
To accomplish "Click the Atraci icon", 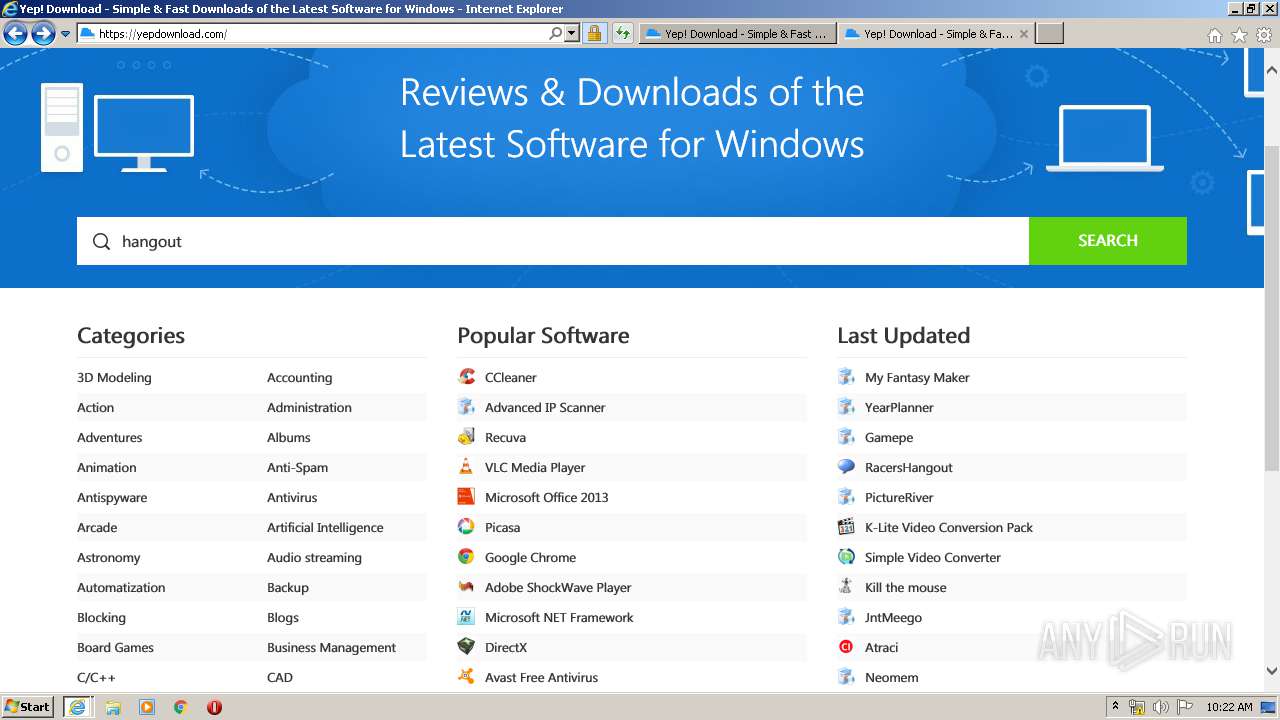I will (846, 647).
